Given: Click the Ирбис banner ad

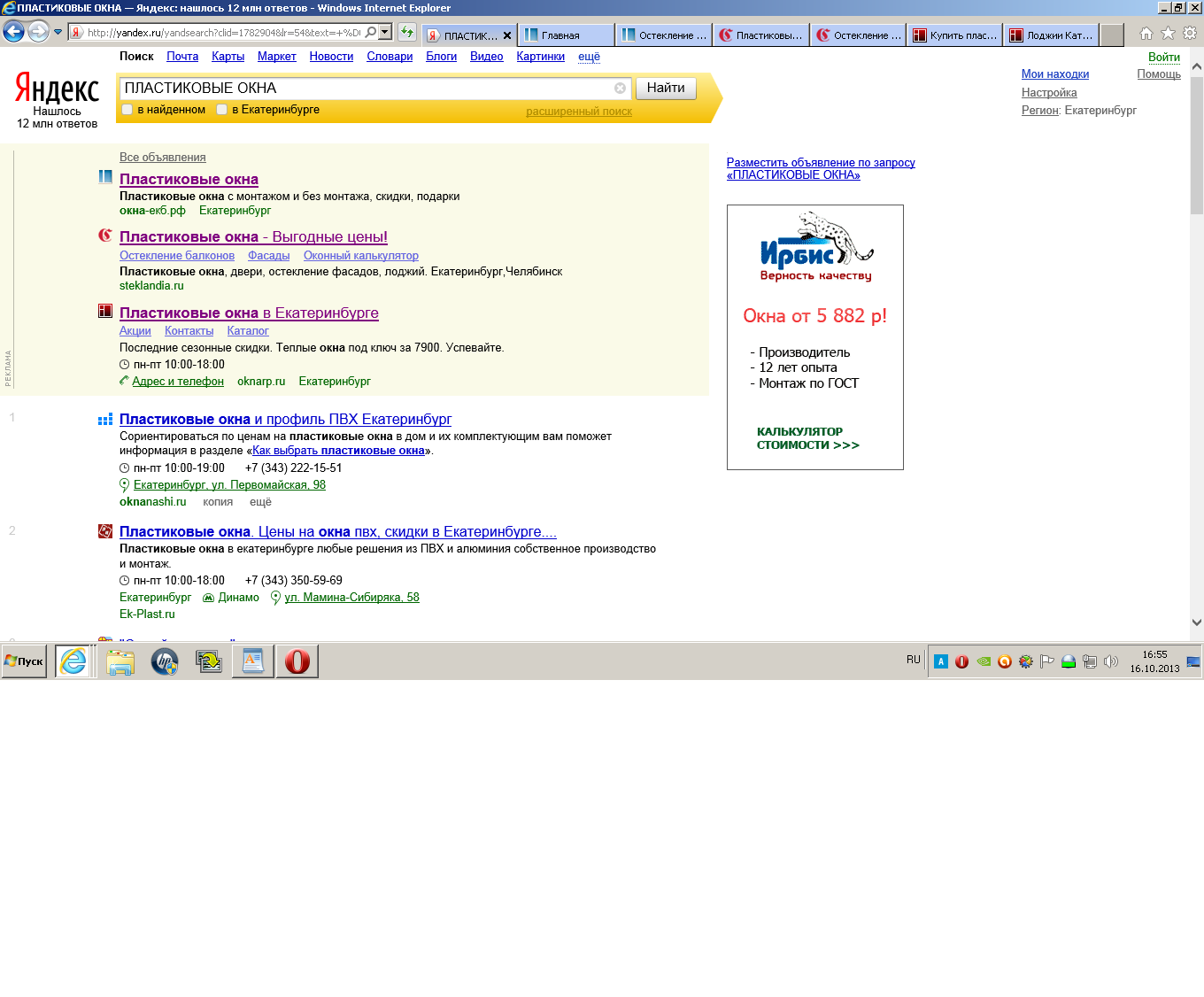Looking at the screenshot, I should click(815, 337).
